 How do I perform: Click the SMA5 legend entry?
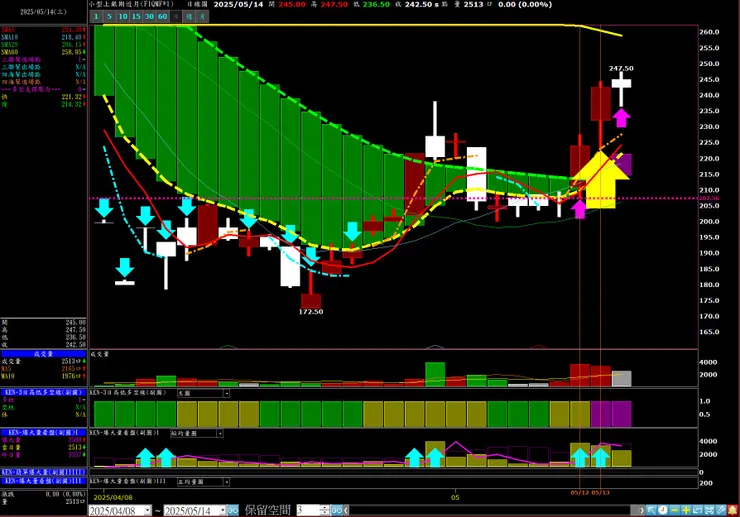tap(43, 30)
